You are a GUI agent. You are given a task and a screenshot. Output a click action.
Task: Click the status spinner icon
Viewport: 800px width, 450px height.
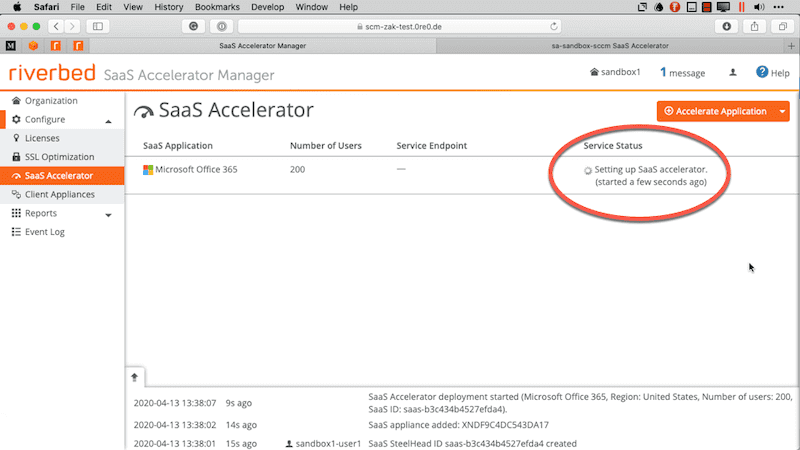(x=588, y=170)
